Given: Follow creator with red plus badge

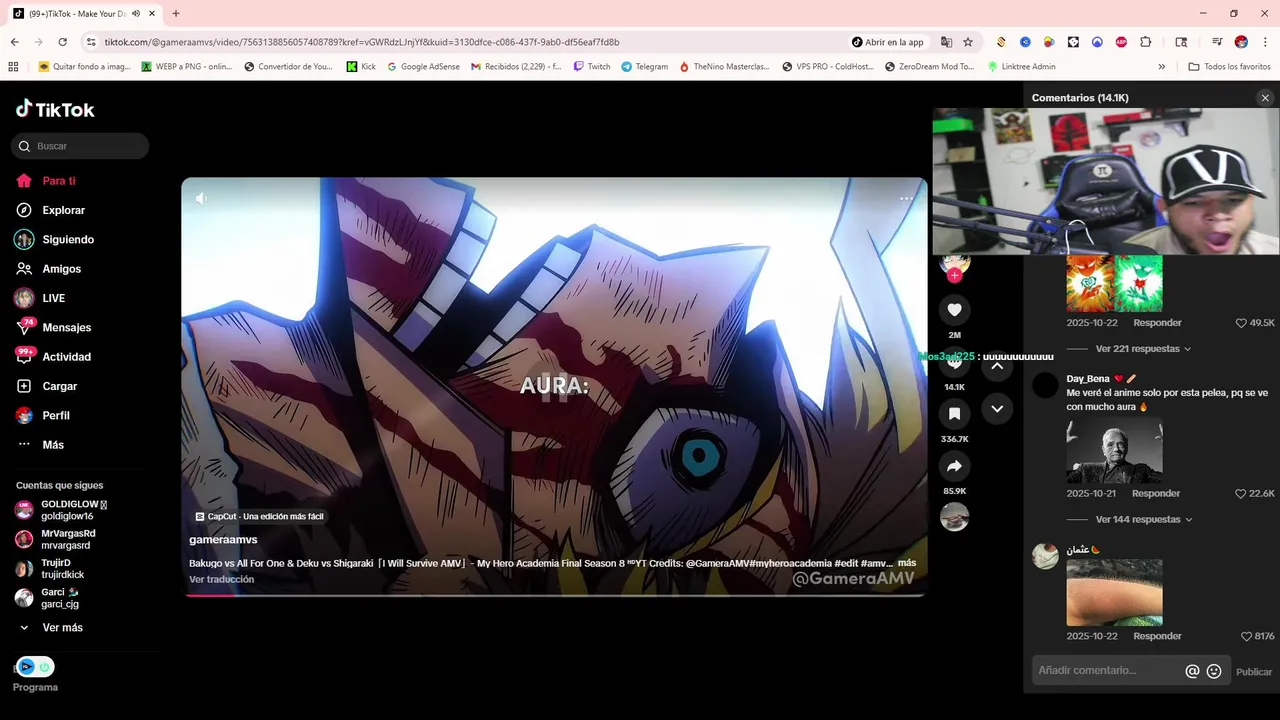Looking at the screenshot, I should point(954,275).
